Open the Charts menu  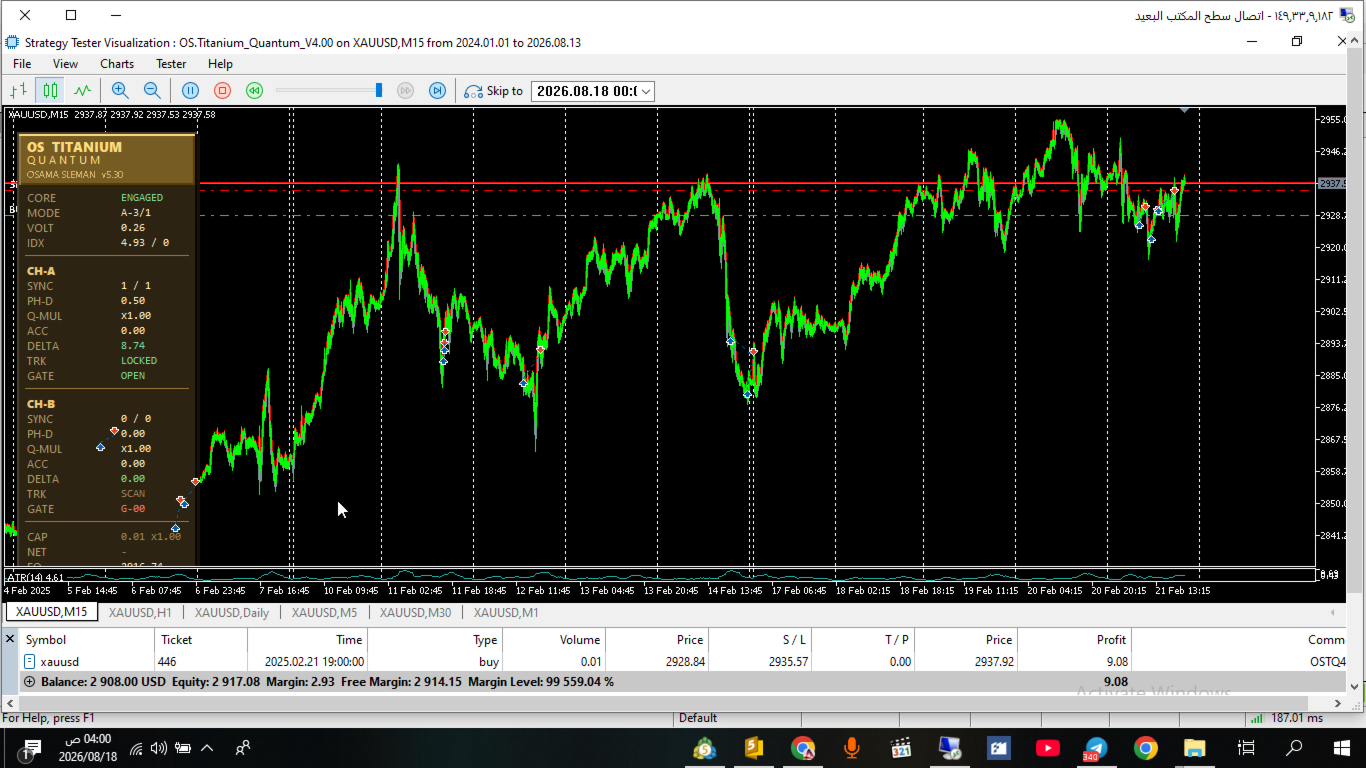click(x=117, y=64)
